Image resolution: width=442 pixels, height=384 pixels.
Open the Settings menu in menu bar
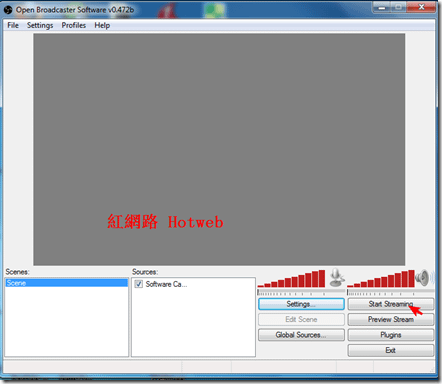pos(40,25)
